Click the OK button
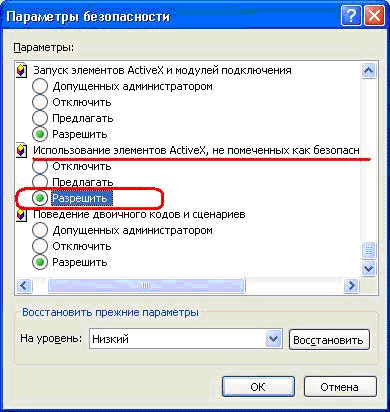This screenshot has width=390, height=412. point(258,387)
